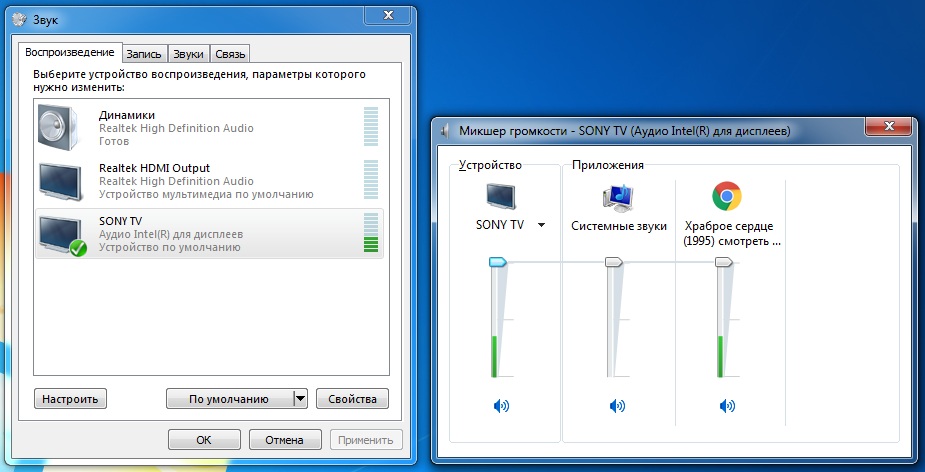This screenshot has height=472, width=925.
Task: Click the Звук window title icon
Action: point(19,19)
